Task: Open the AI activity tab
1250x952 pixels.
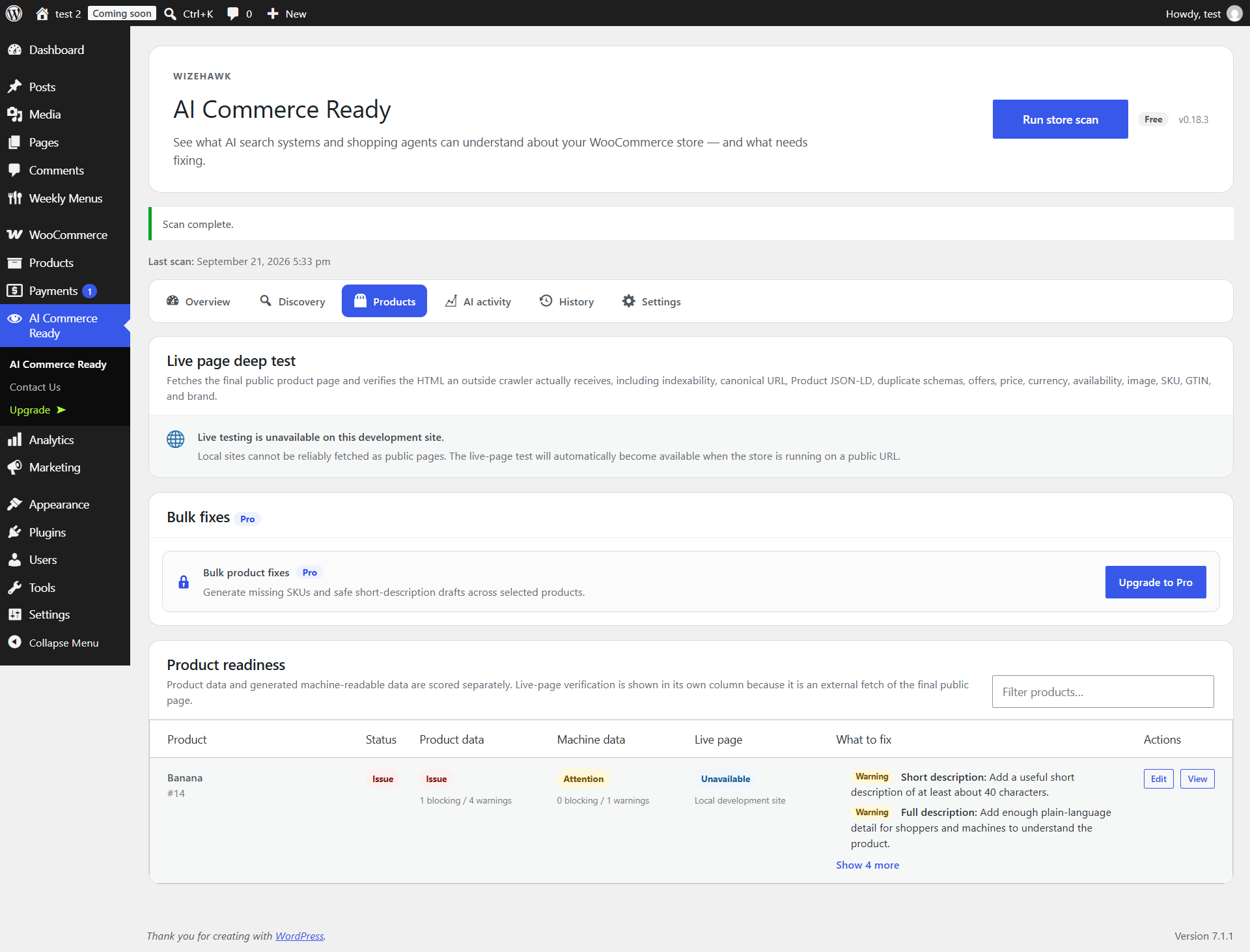Action: pos(478,301)
